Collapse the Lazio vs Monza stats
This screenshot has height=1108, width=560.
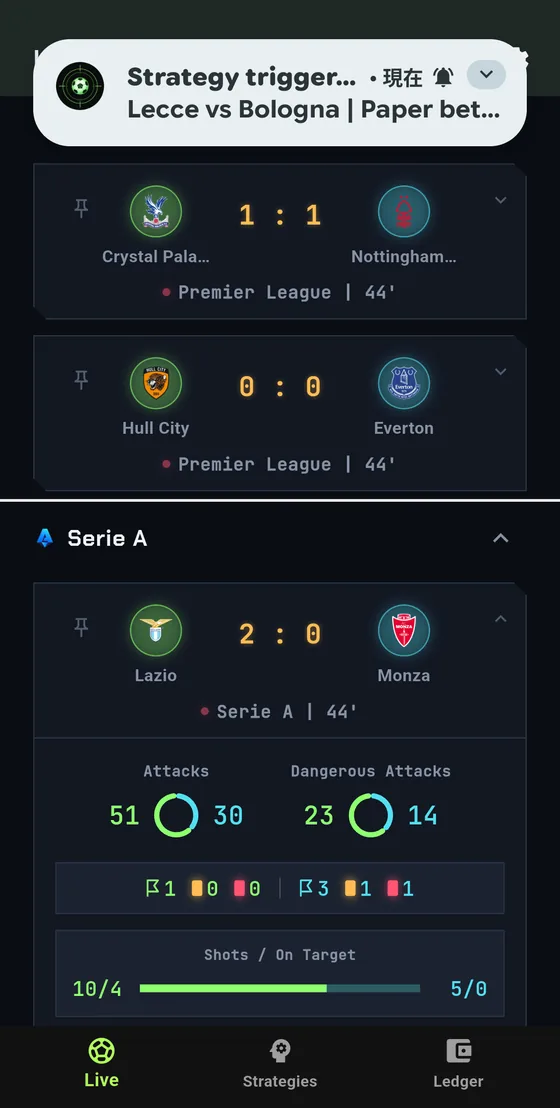pyautogui.click(x=501, y=619)
